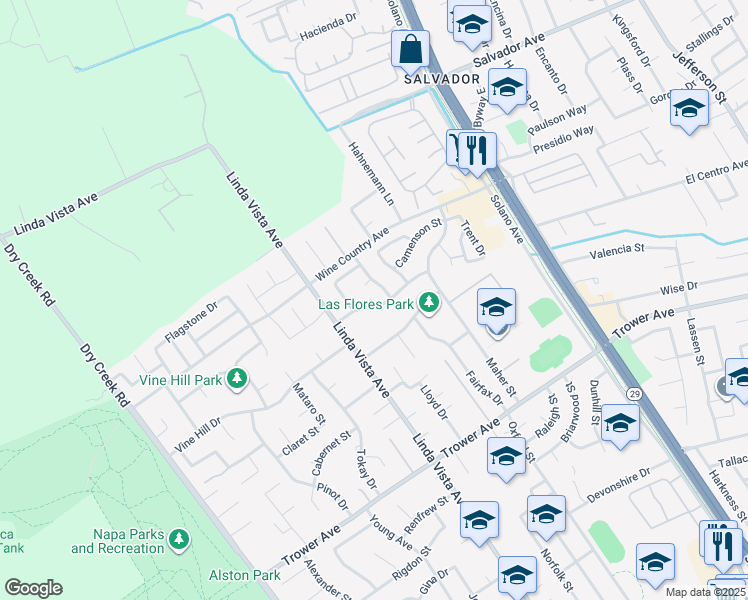
Task: Click the Map data ©2025 attribution
Action: click(x=705, y=593)
